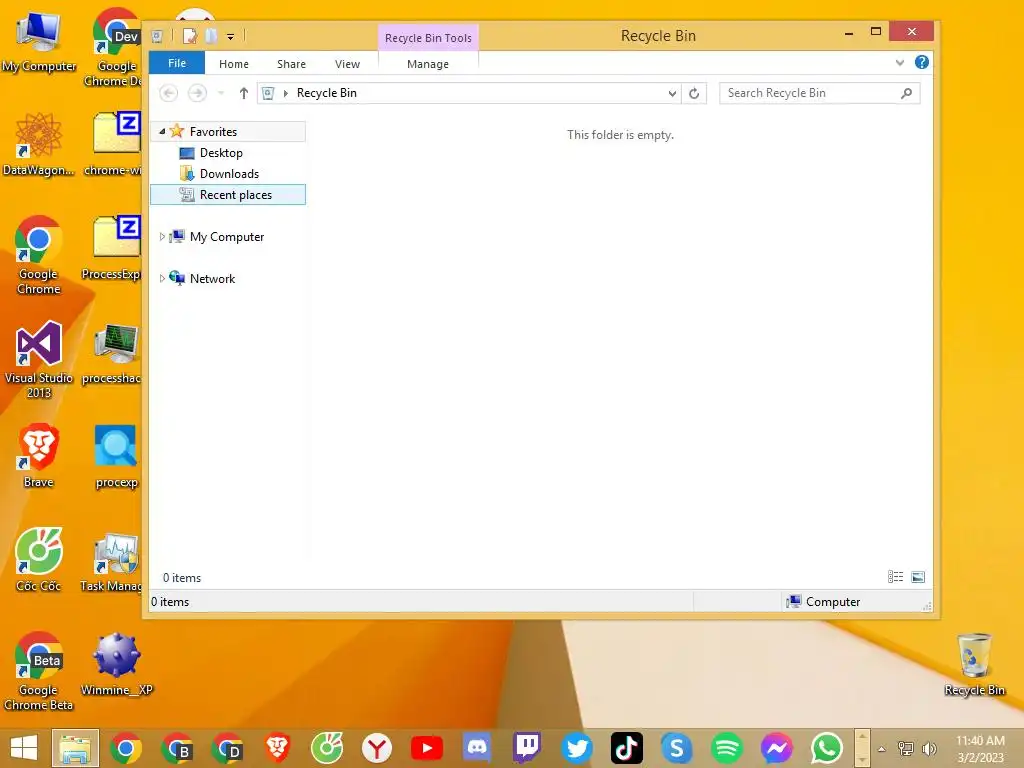Expand the ribbon with the chevron

pos(900,63)
